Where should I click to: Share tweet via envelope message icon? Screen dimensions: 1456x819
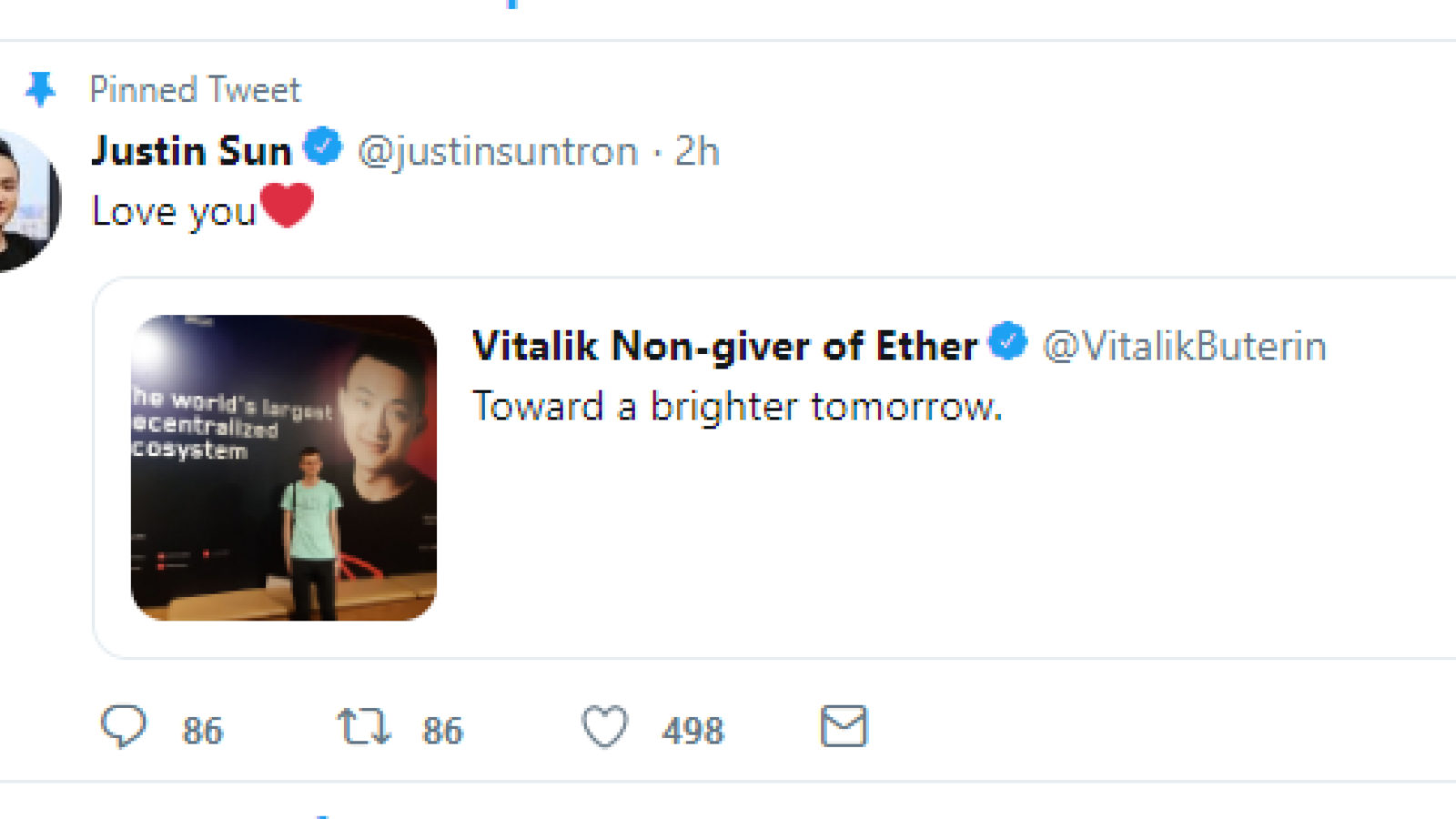point(844,726)
